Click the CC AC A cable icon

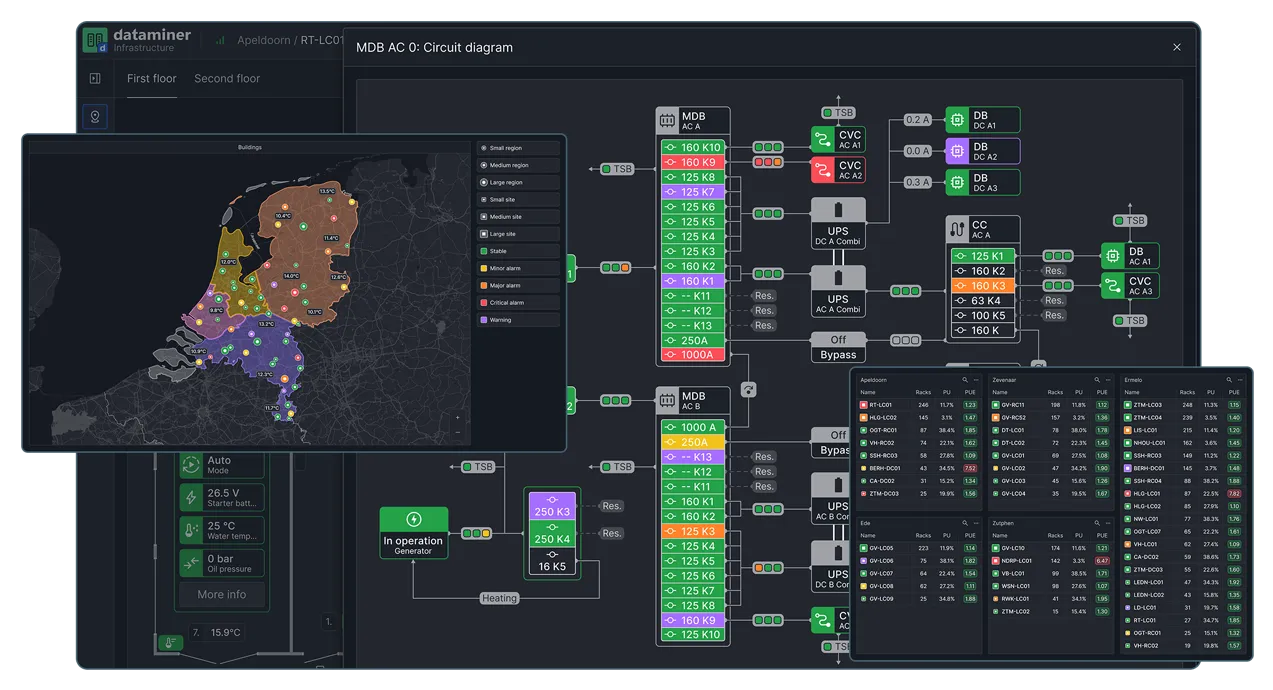coord(957,229)
